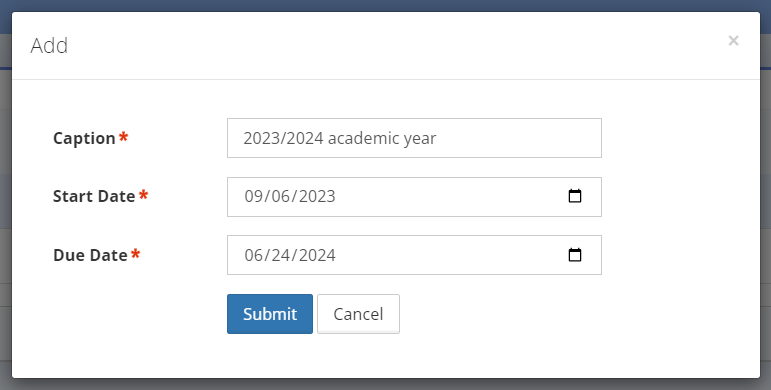Focus the Caption text field

(x=415, y=138)
